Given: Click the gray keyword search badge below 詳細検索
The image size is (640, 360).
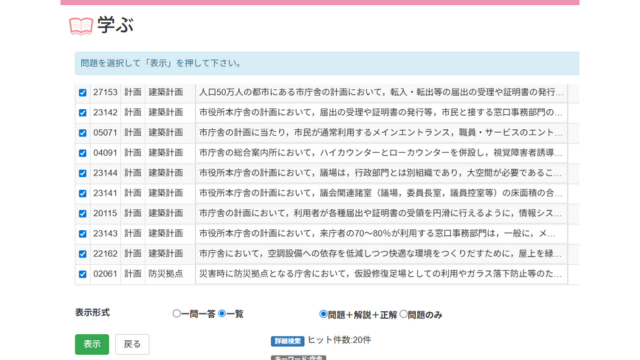Looking at the screenshot, I should tap(298, 358).
